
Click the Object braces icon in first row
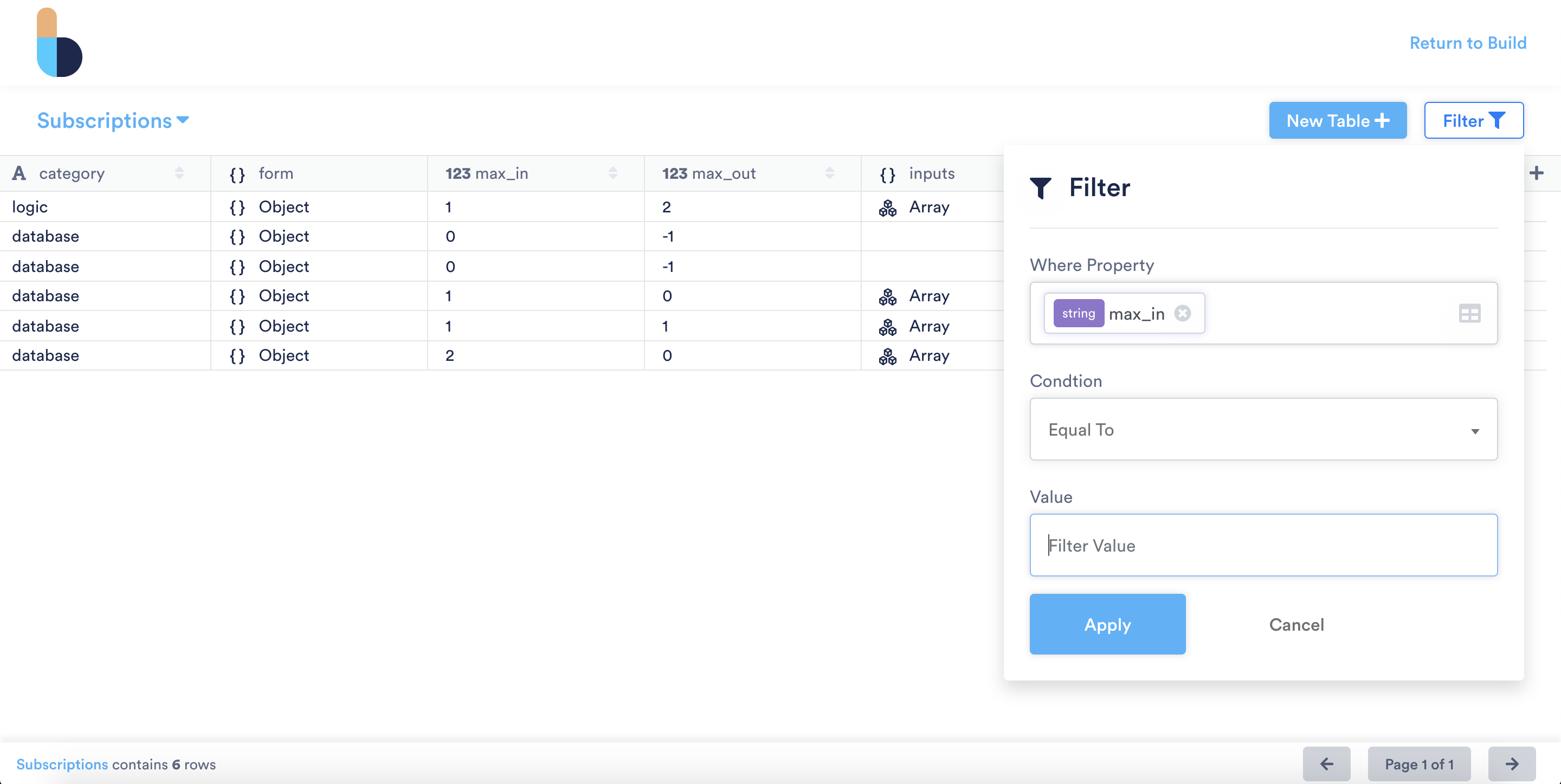[x=237, y=208]
